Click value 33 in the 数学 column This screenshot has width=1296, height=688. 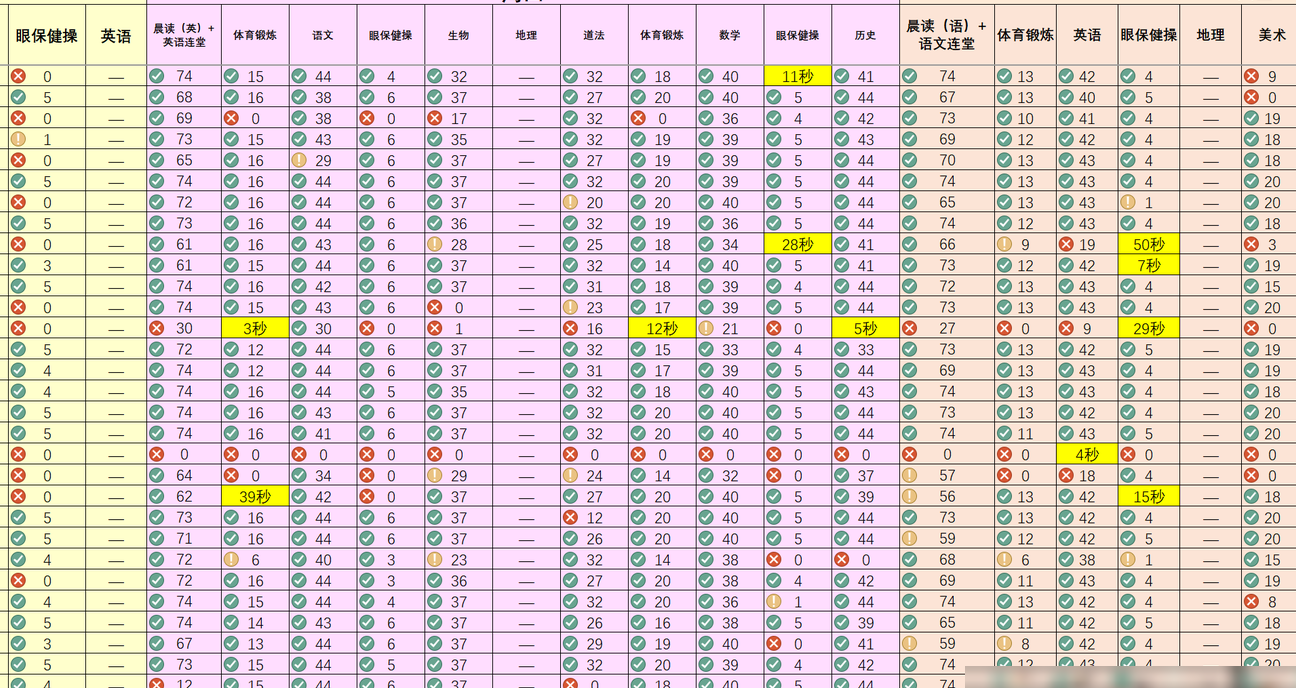(x=730, y=349)
